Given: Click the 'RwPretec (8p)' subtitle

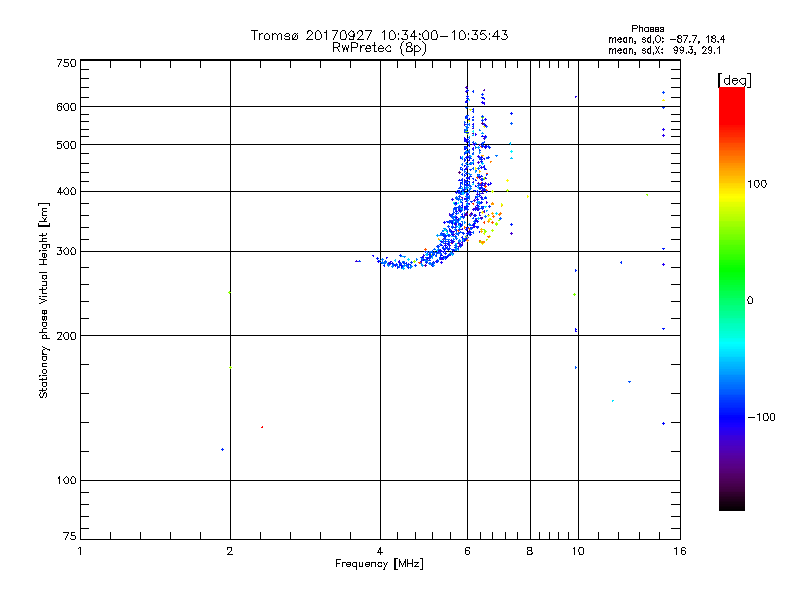Looking at the screenshot, I should tap(379, 48).
